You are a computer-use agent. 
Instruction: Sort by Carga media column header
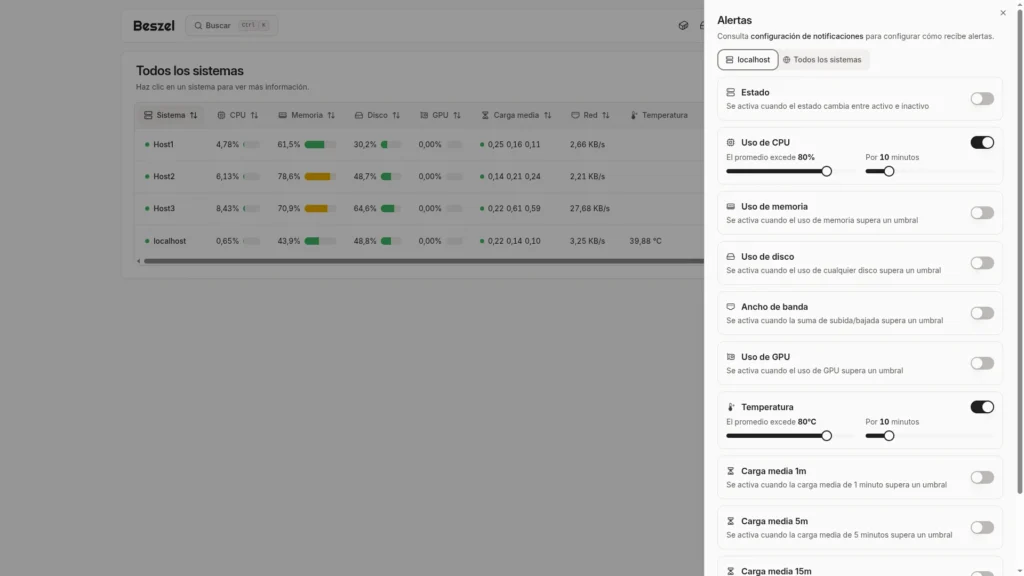pos(515,115)
